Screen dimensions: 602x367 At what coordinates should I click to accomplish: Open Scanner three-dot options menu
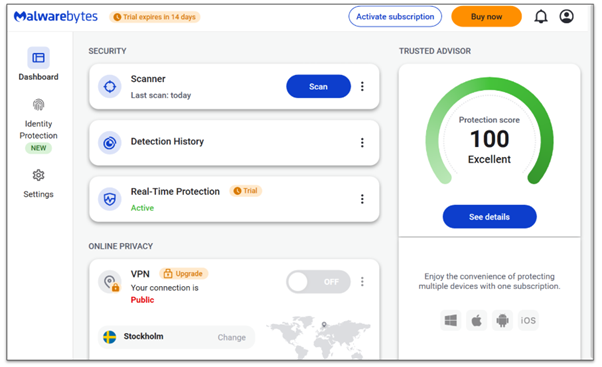tap(362, 86)
